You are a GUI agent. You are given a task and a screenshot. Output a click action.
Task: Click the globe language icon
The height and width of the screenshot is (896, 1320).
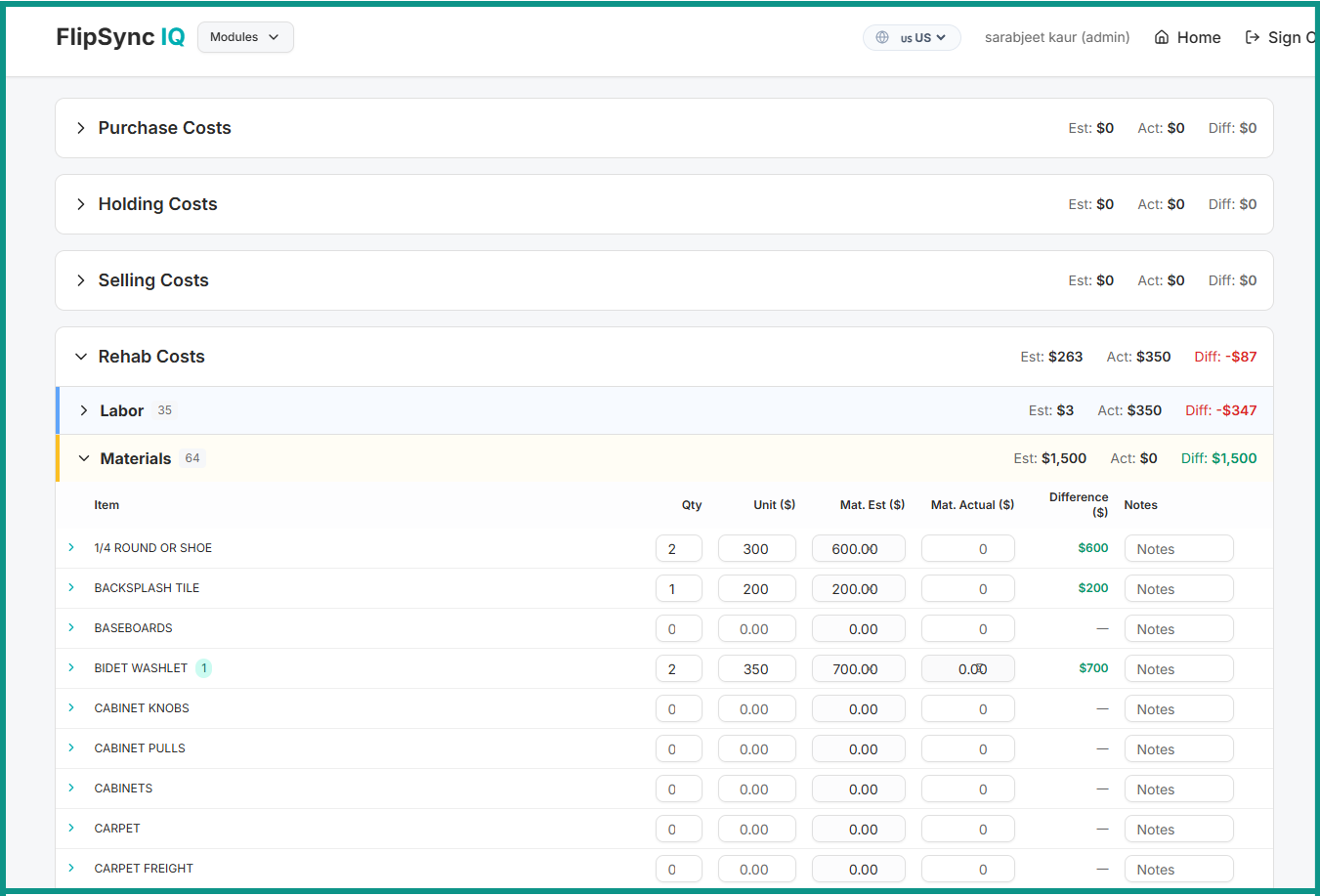click(882, 37)
